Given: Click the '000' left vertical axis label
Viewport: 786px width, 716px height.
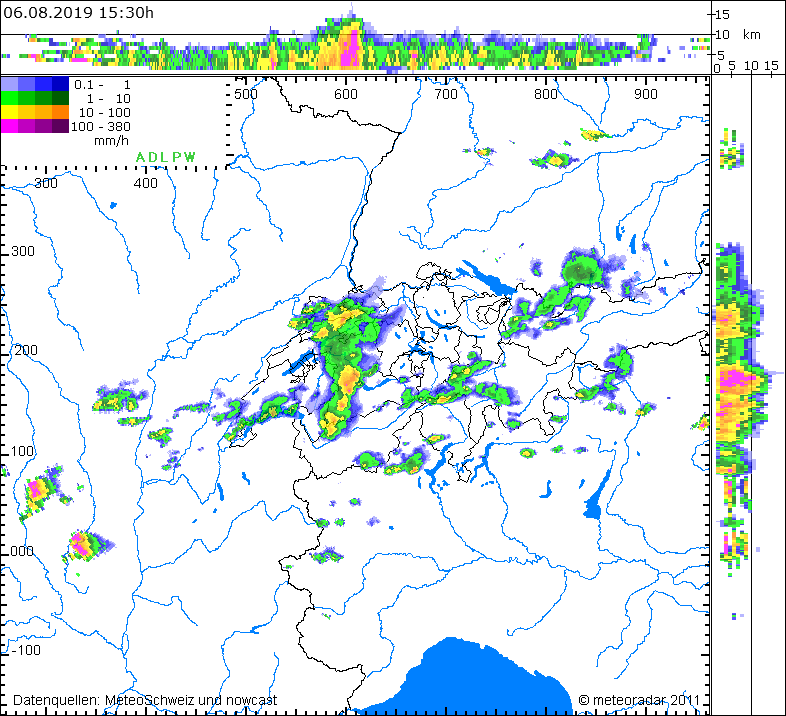Looking at the screenshot, I should pos(22,551).
